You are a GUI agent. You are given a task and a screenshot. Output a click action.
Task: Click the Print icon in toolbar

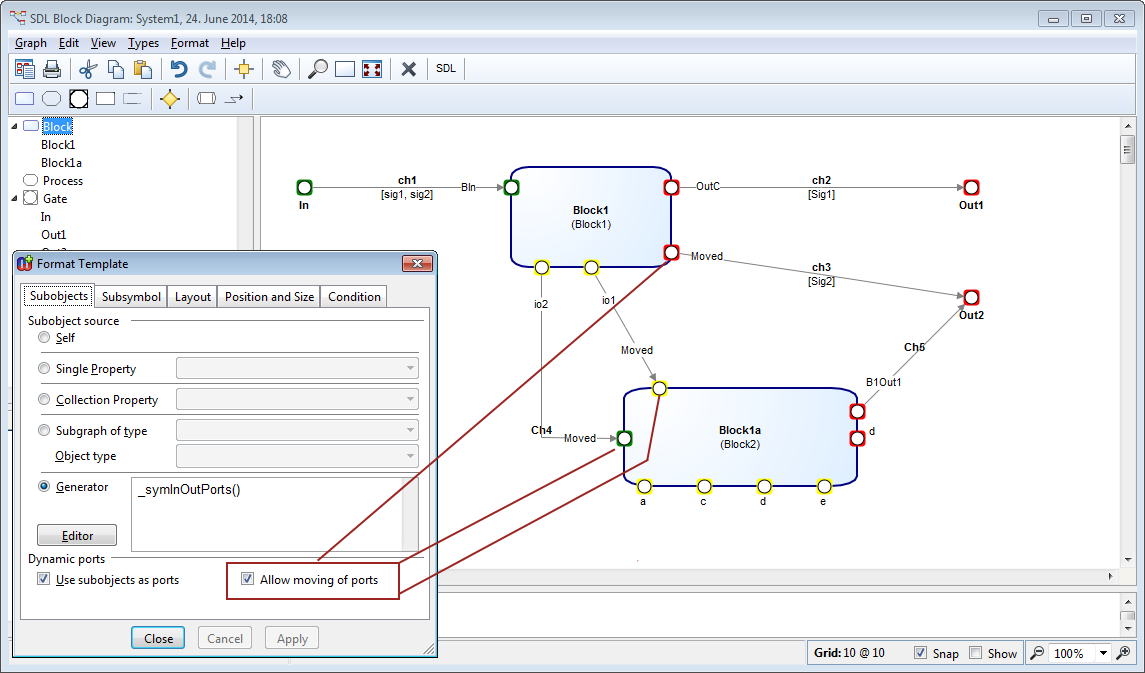[52, 69]
